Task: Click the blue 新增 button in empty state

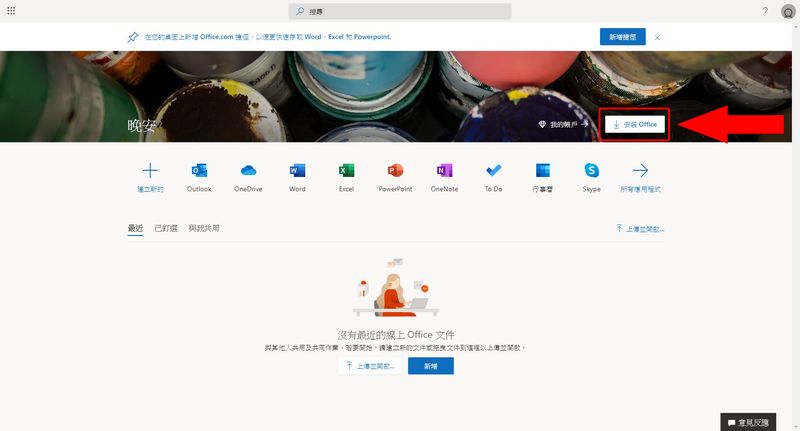Action: 431,366
